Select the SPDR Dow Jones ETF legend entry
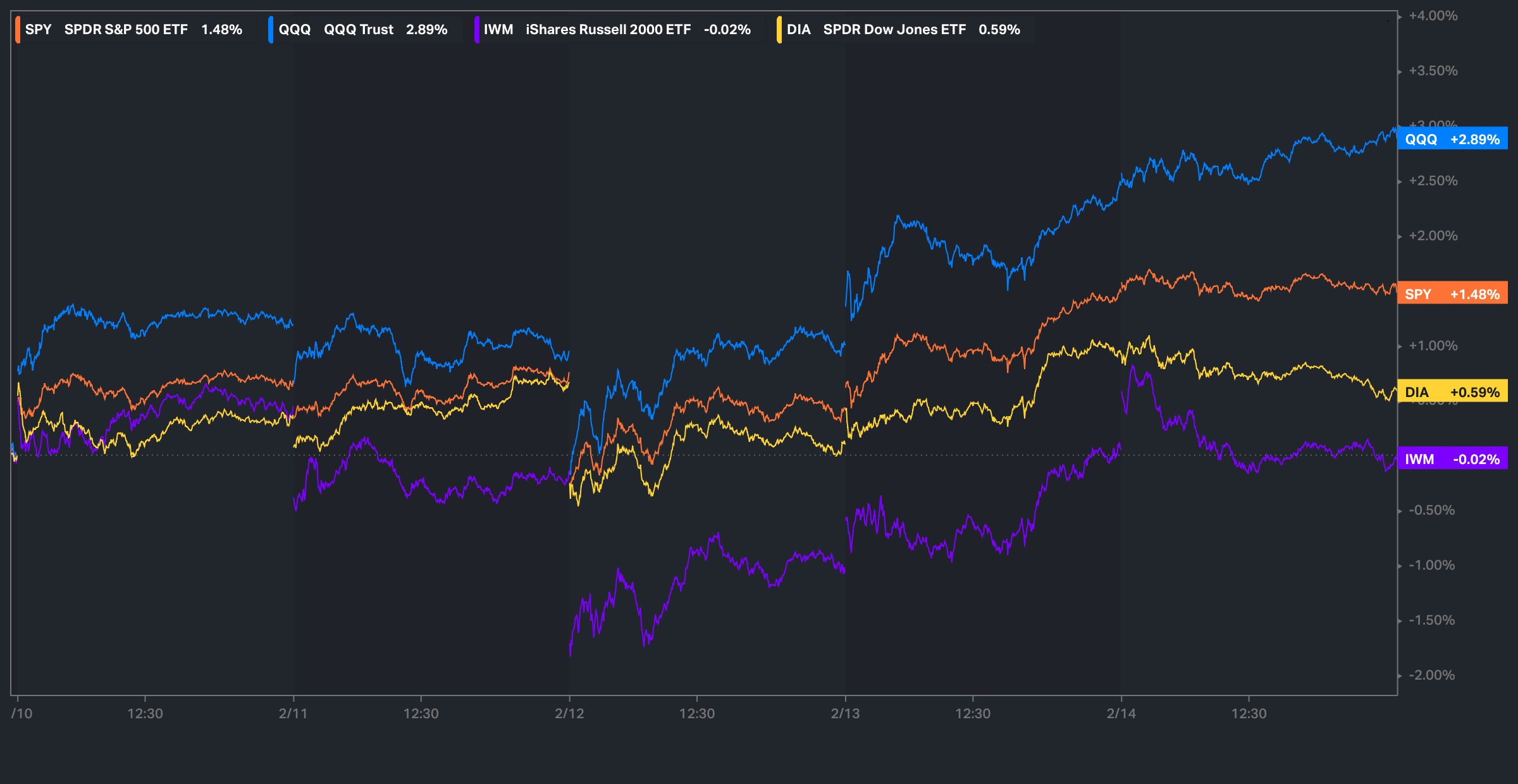1518x784 pixels. pos(894,30)
